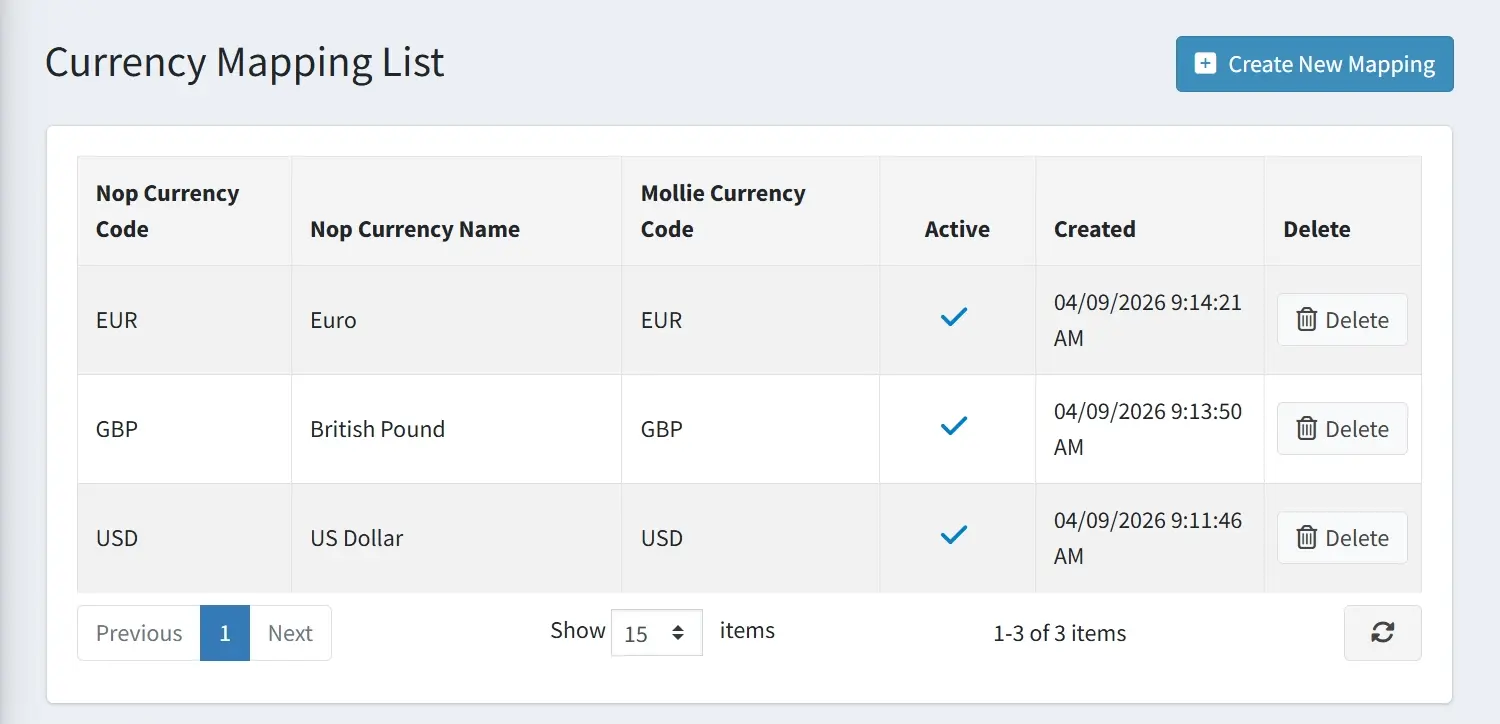Click the USD cell in the Nop Currency Code column

(x=184, y=538)
